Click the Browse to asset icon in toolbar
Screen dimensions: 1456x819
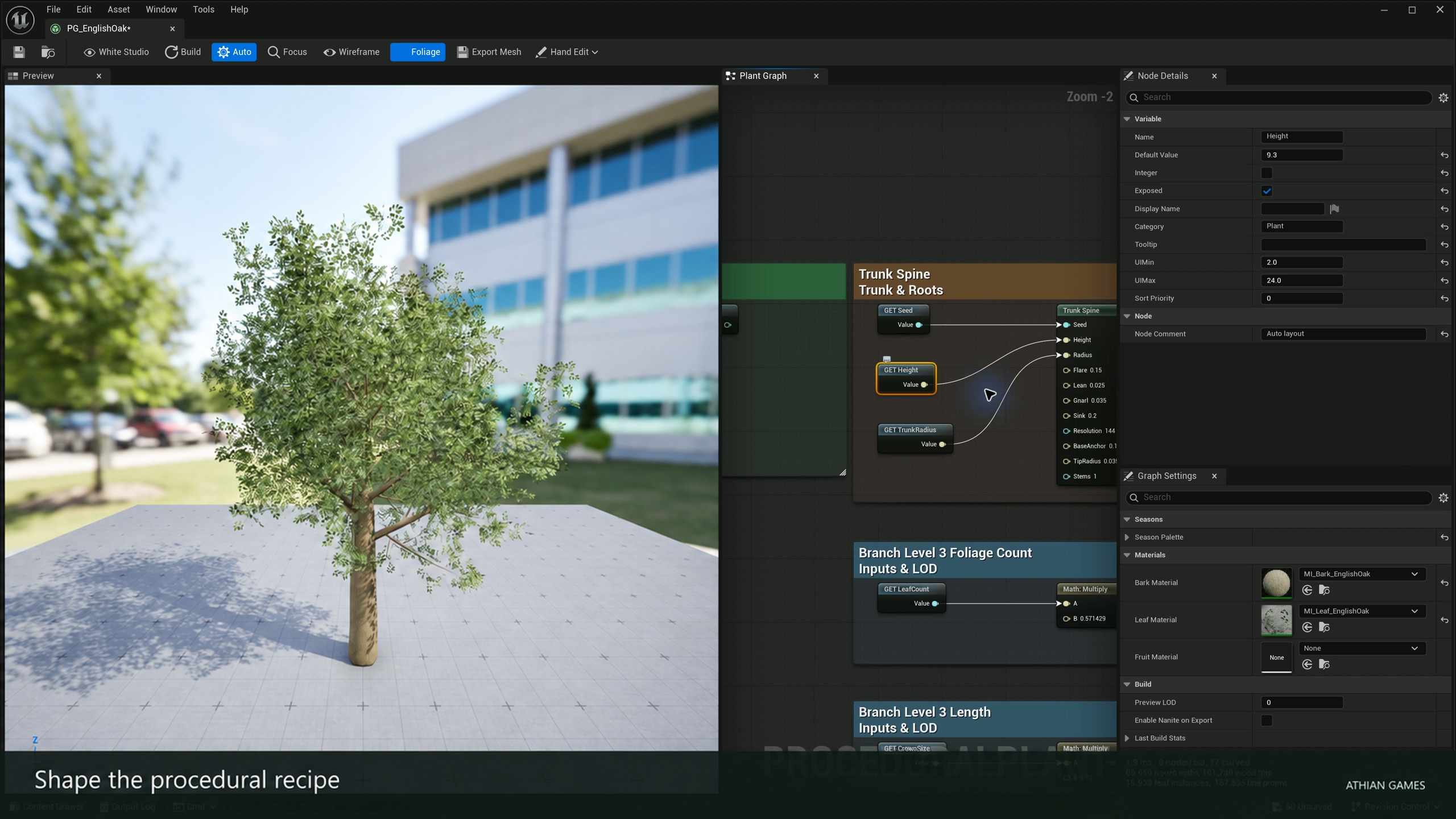[48, 52]
